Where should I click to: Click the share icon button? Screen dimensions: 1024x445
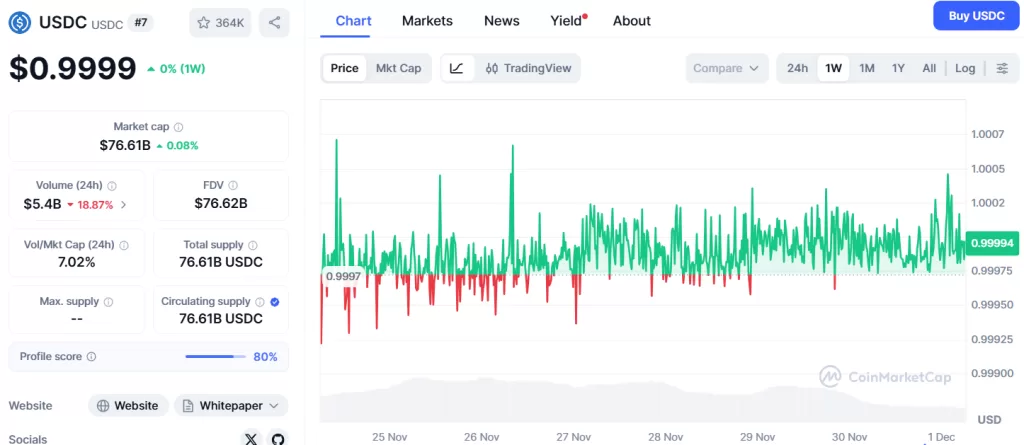(274, 22)
